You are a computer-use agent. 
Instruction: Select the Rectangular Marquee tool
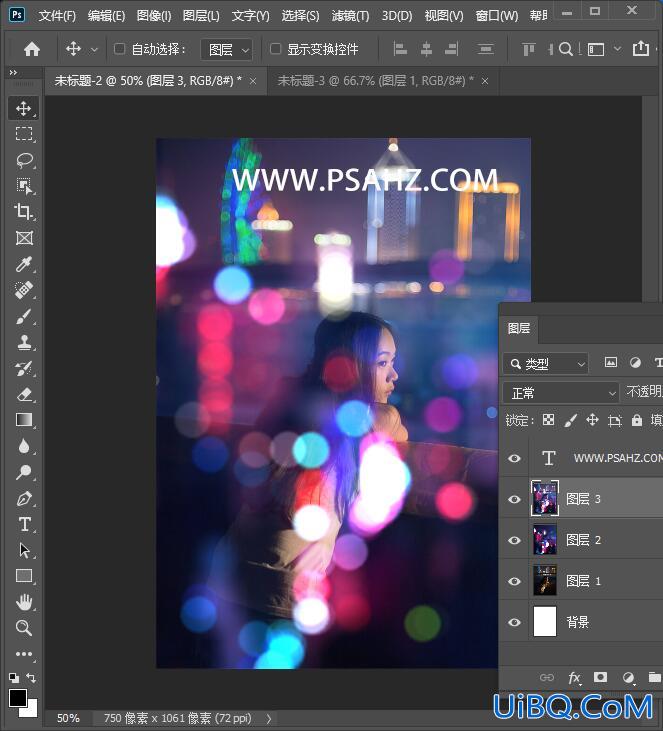(24, 134)
